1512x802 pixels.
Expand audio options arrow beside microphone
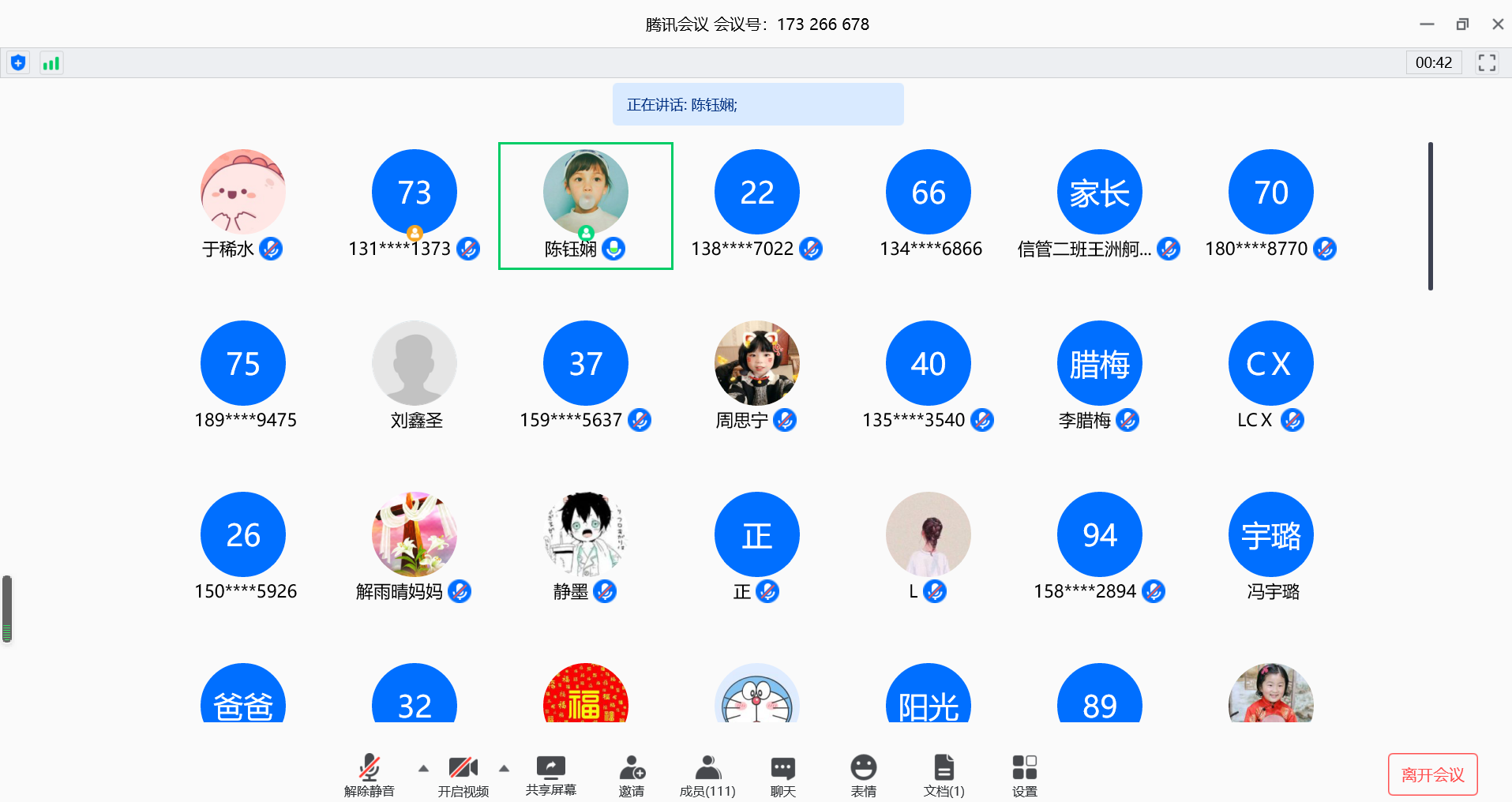pyautogui.click(x=423, y=768)
